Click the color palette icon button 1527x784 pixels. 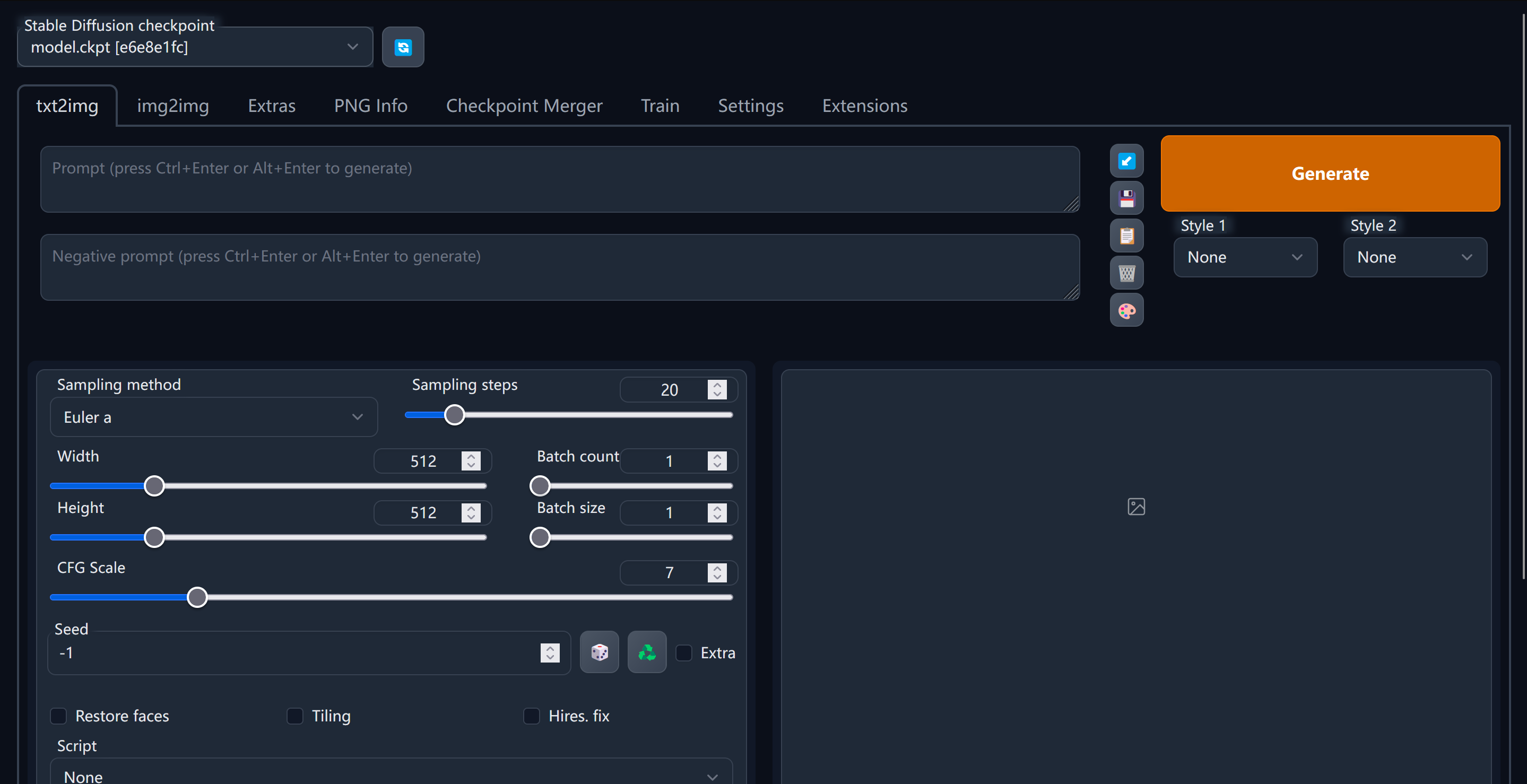pyautogui.click(x=1126, y=310)
